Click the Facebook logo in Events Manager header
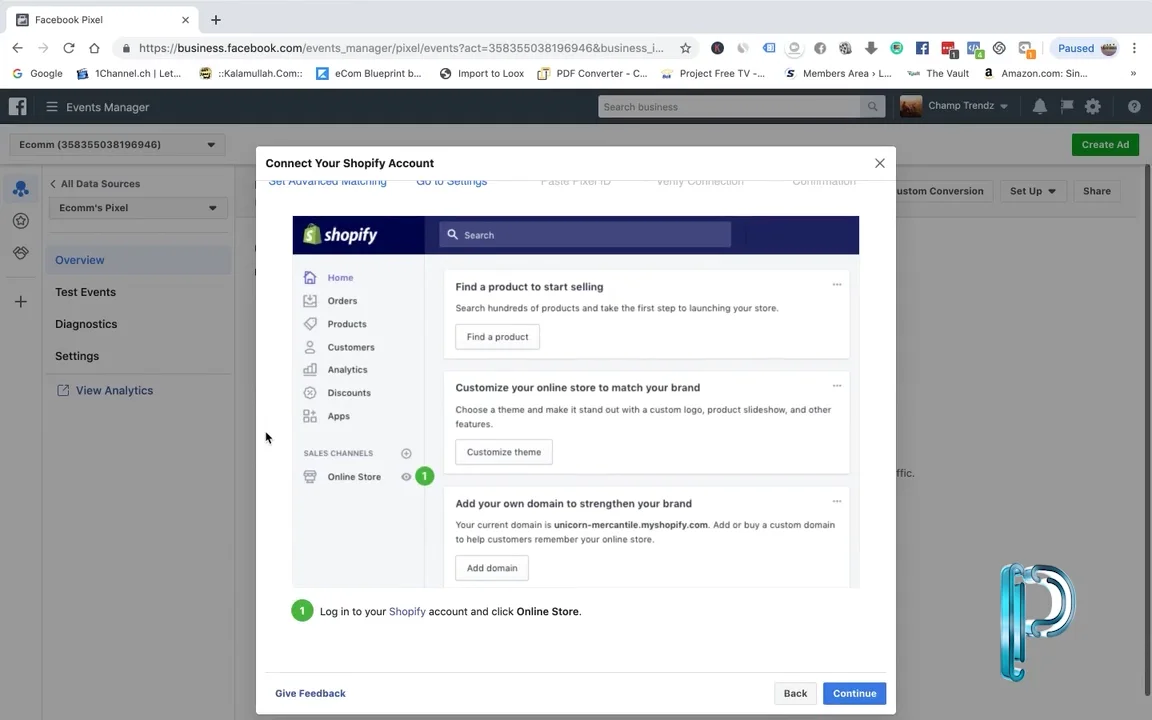 (18, 107)
